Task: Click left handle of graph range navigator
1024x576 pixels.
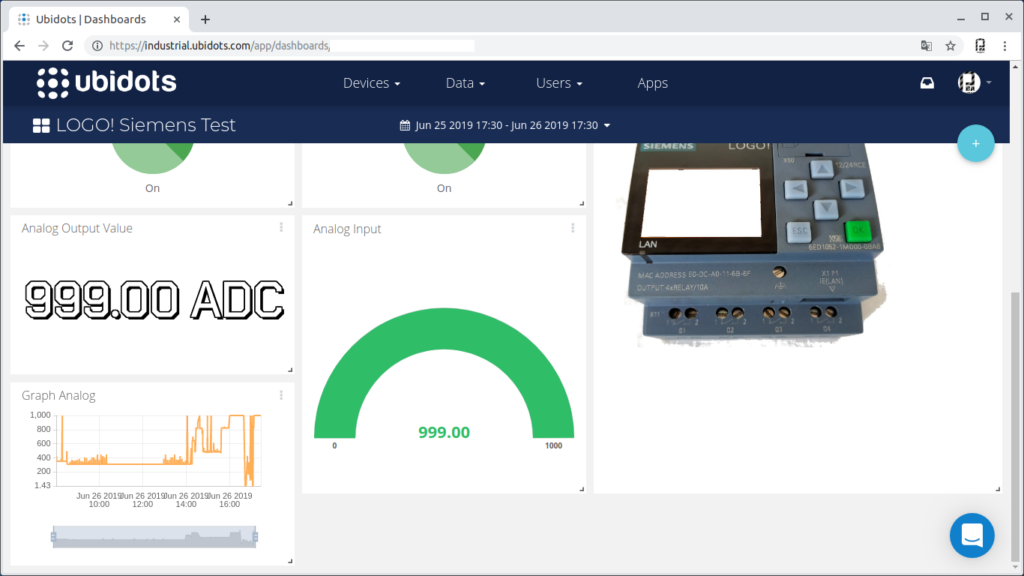Action: pyautogui.click(x=54, y=537)
